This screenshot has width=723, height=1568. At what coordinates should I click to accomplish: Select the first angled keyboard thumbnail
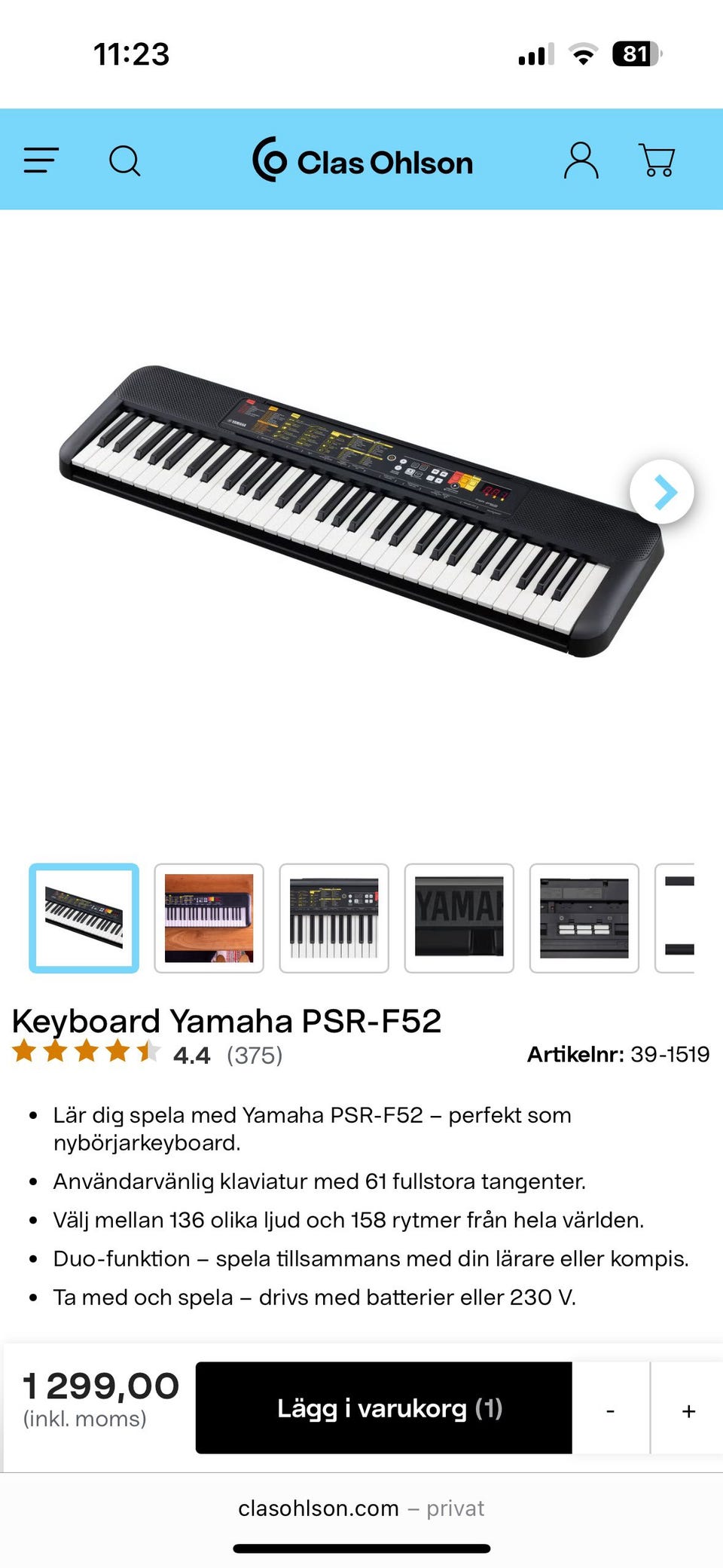pos(84,918)
